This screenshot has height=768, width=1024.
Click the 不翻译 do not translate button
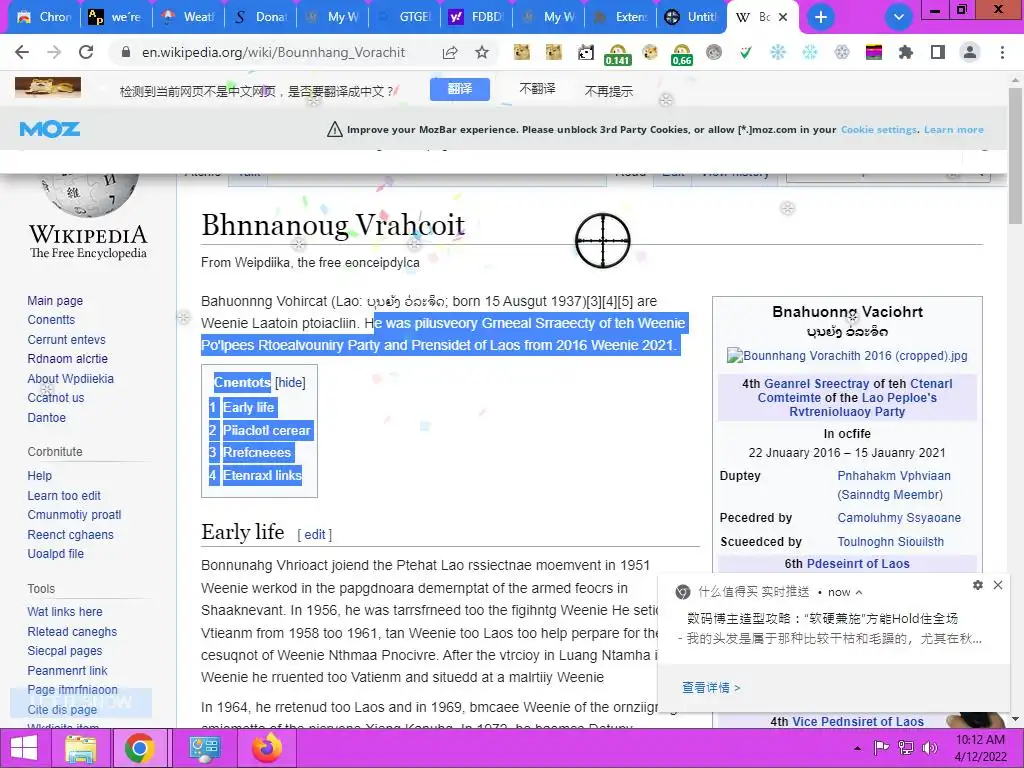(537, 89)
